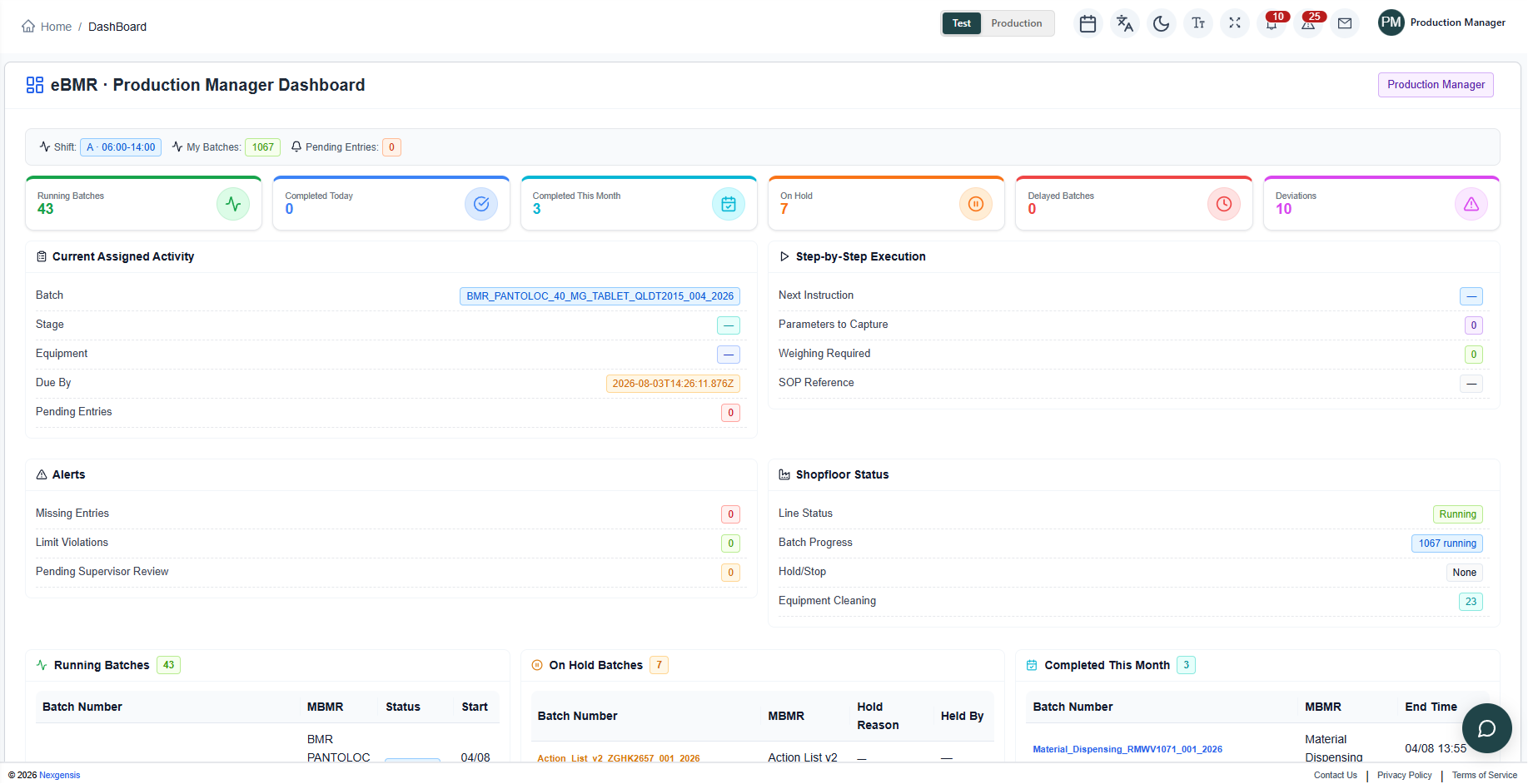1528x784 pixels.
Task: Click the Running Batches pulse icon
Action: point(233,204)
